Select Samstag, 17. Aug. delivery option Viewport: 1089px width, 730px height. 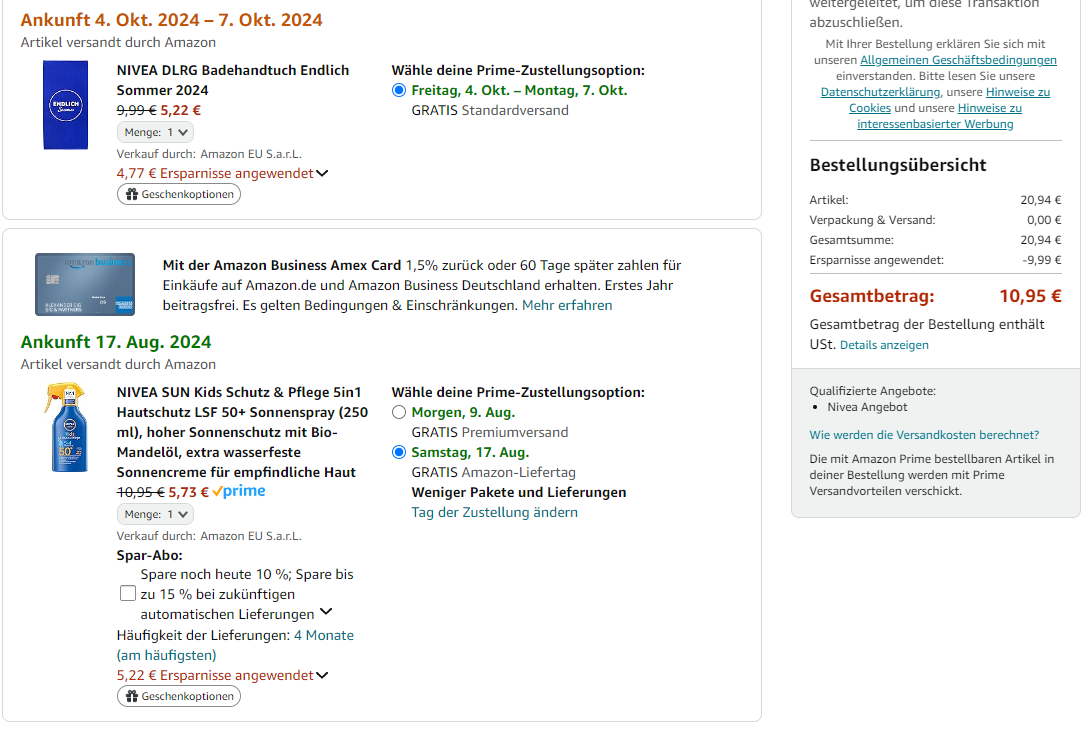pyautogui.click(x=399, y=453)
